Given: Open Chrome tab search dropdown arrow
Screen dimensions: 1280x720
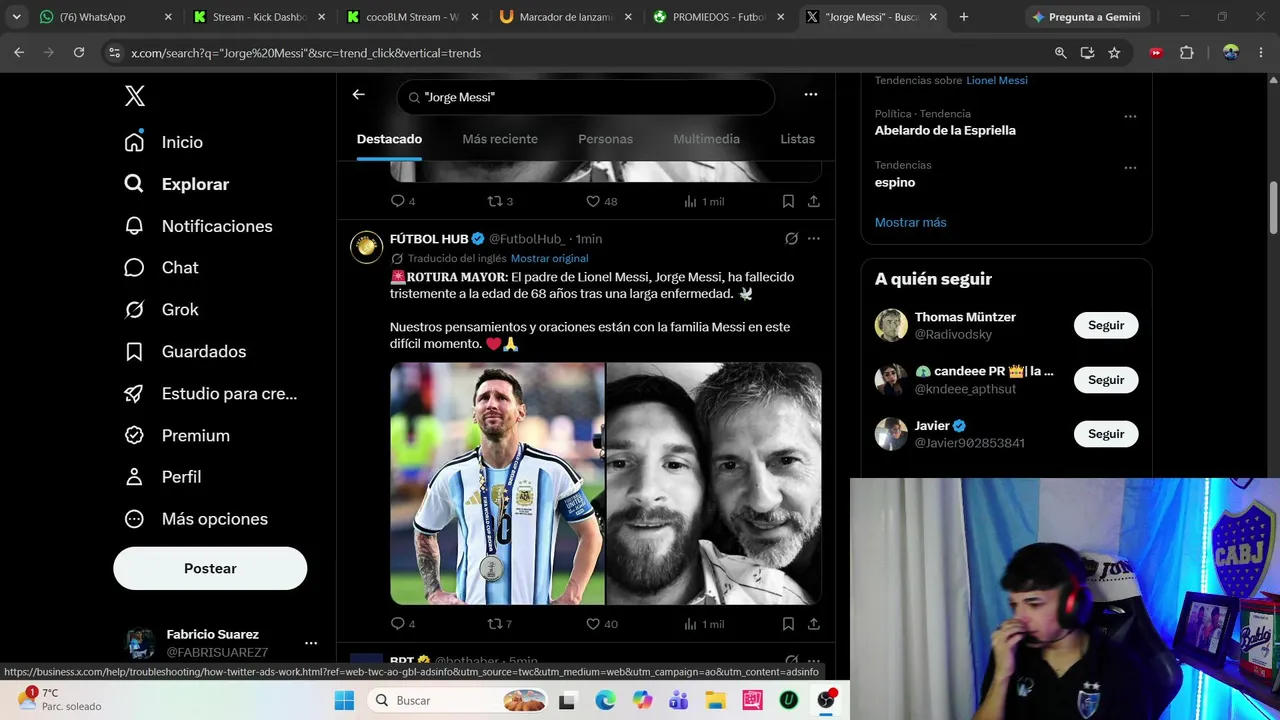Looking at the screenshot, I should 17,17.
